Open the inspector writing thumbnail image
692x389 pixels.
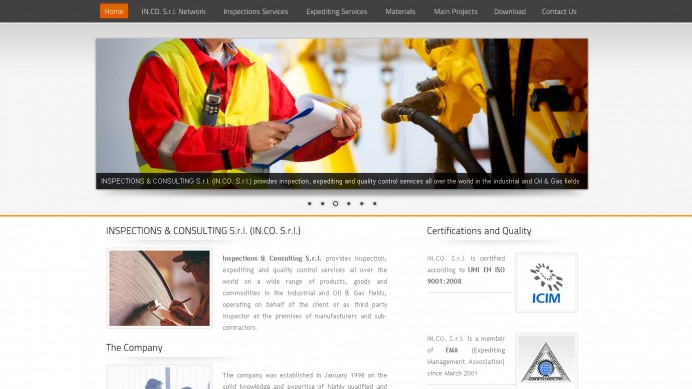click(x=159, y=288)
